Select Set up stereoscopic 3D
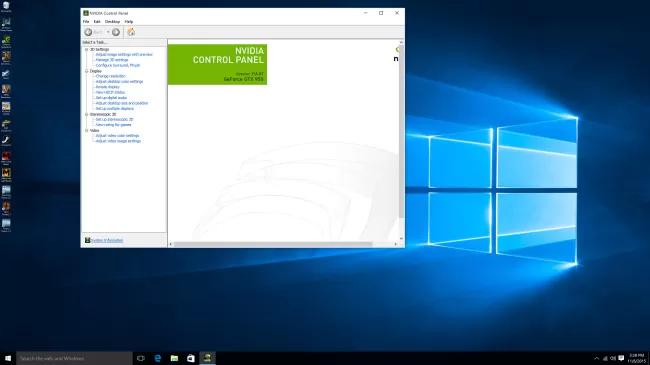The height and width of the screenshot is (365, 650). coord(114,119)
